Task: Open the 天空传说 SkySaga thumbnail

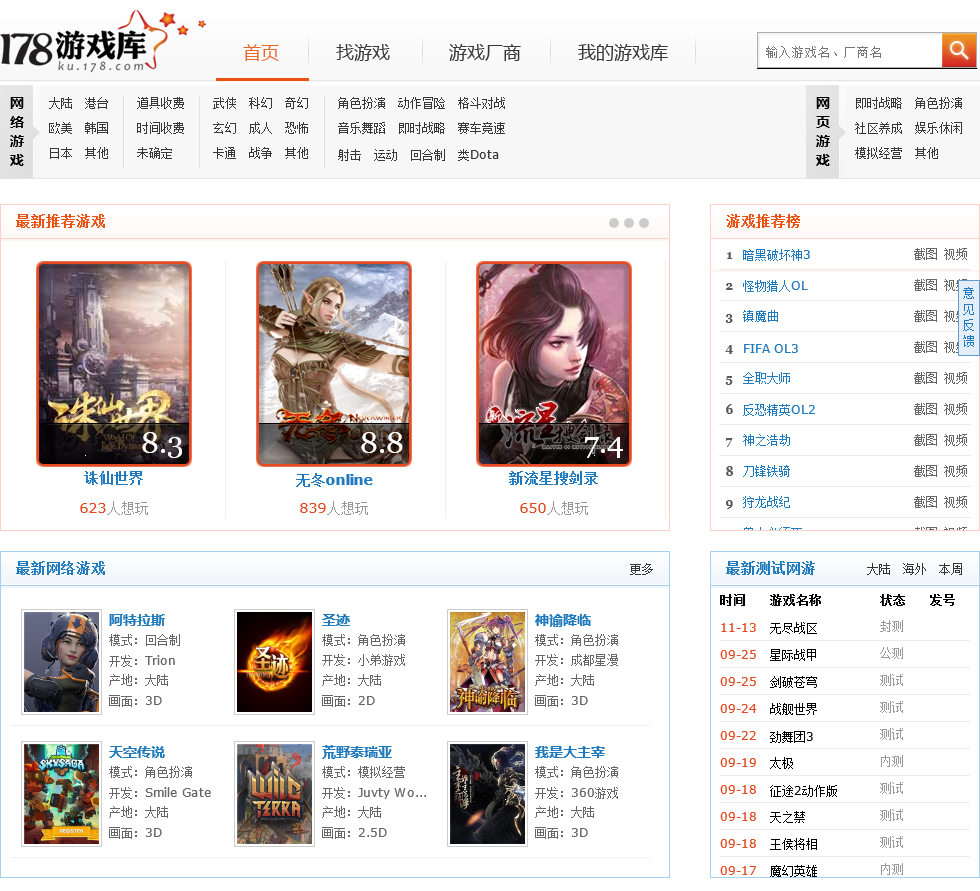Action: [x=61, y=794]
